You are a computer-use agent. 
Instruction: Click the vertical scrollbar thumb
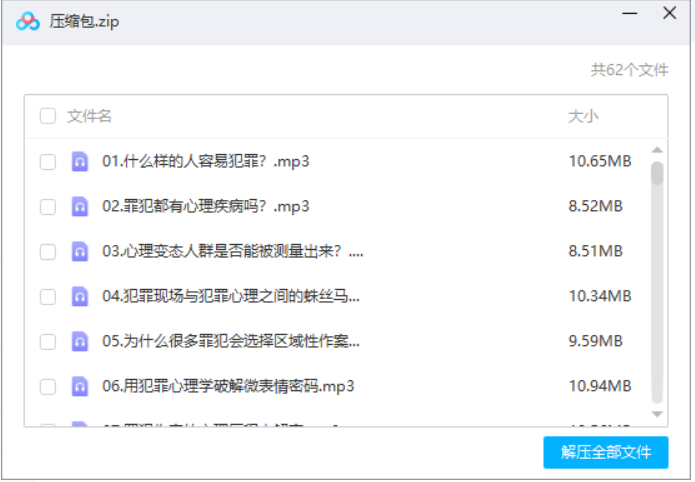(657, 174)
